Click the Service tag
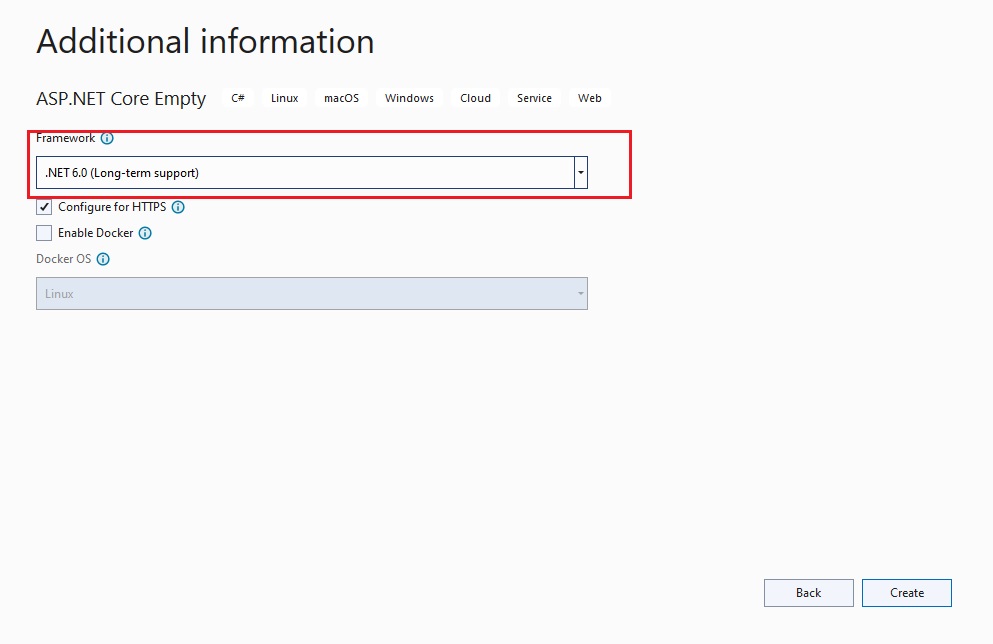 tap(534, 98)
